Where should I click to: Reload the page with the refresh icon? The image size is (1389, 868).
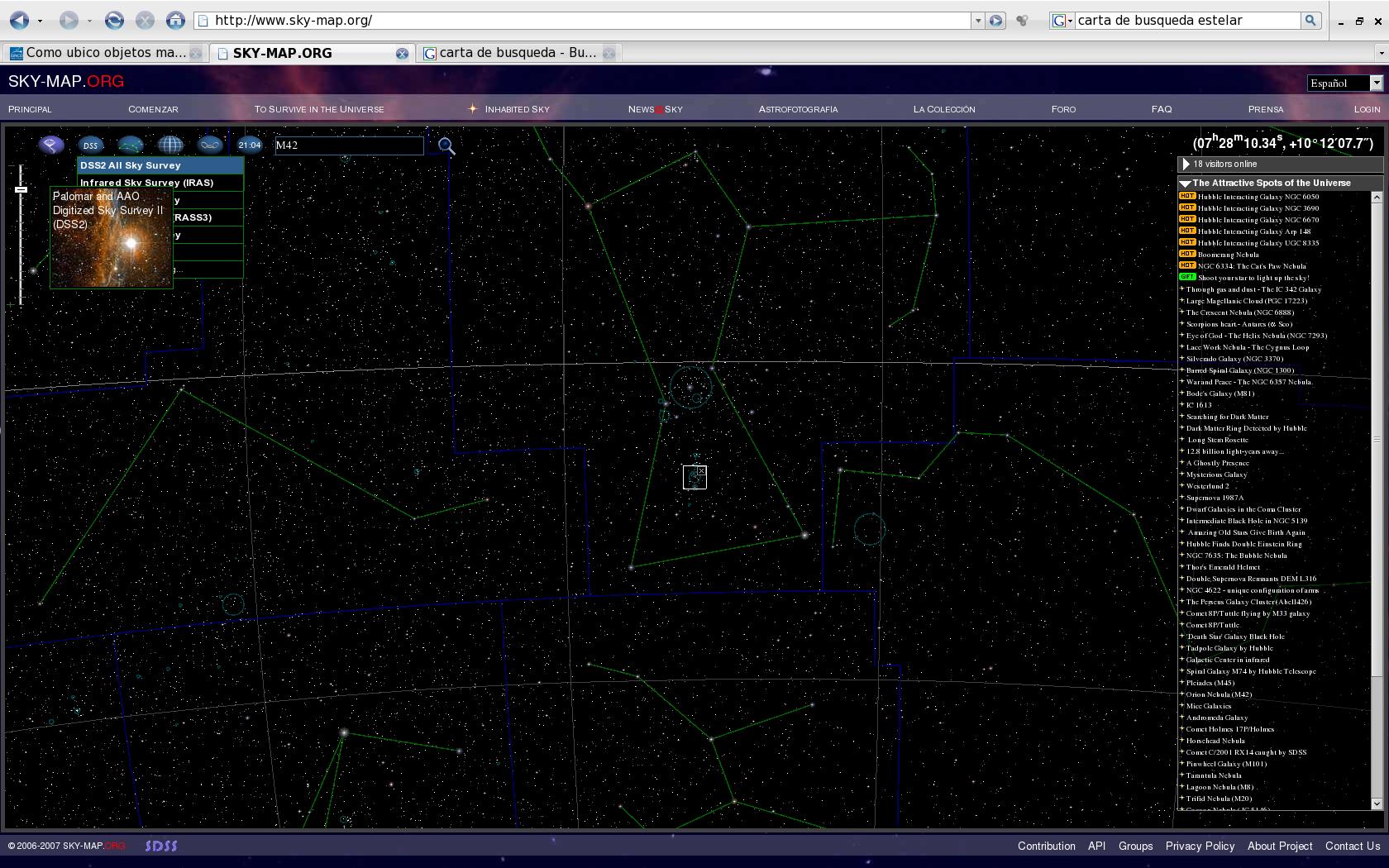pyautogui.click(x=115, y=20)
